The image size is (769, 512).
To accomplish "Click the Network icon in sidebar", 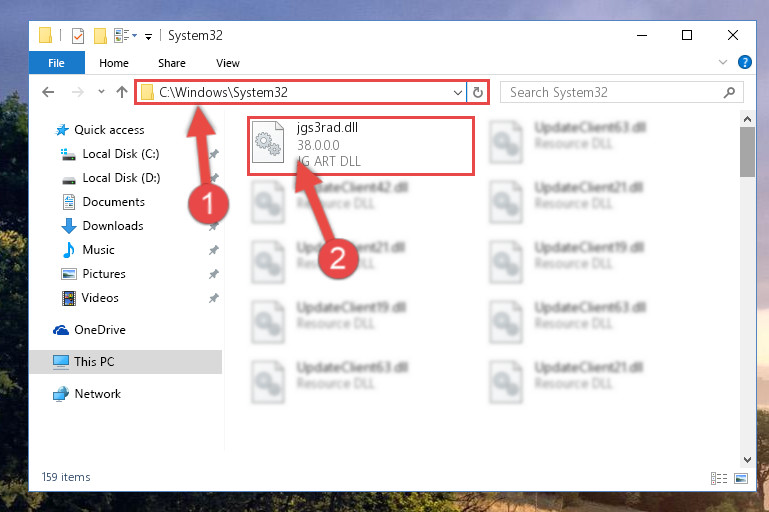I will pyautogui.click(x=61, y=394).
